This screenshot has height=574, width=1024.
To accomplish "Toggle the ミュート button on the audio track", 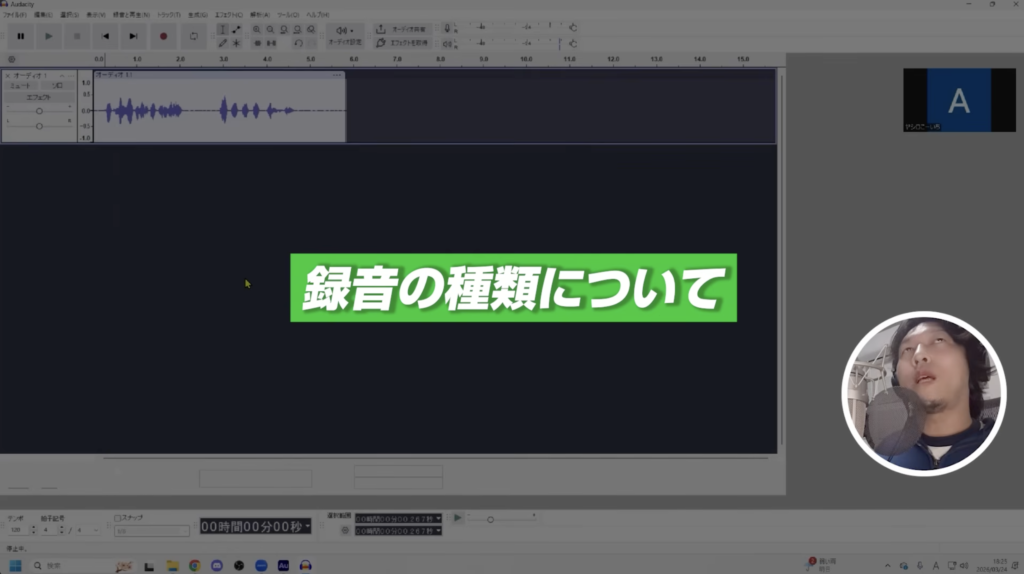I will pyautogui.click(x=20, y=86).
